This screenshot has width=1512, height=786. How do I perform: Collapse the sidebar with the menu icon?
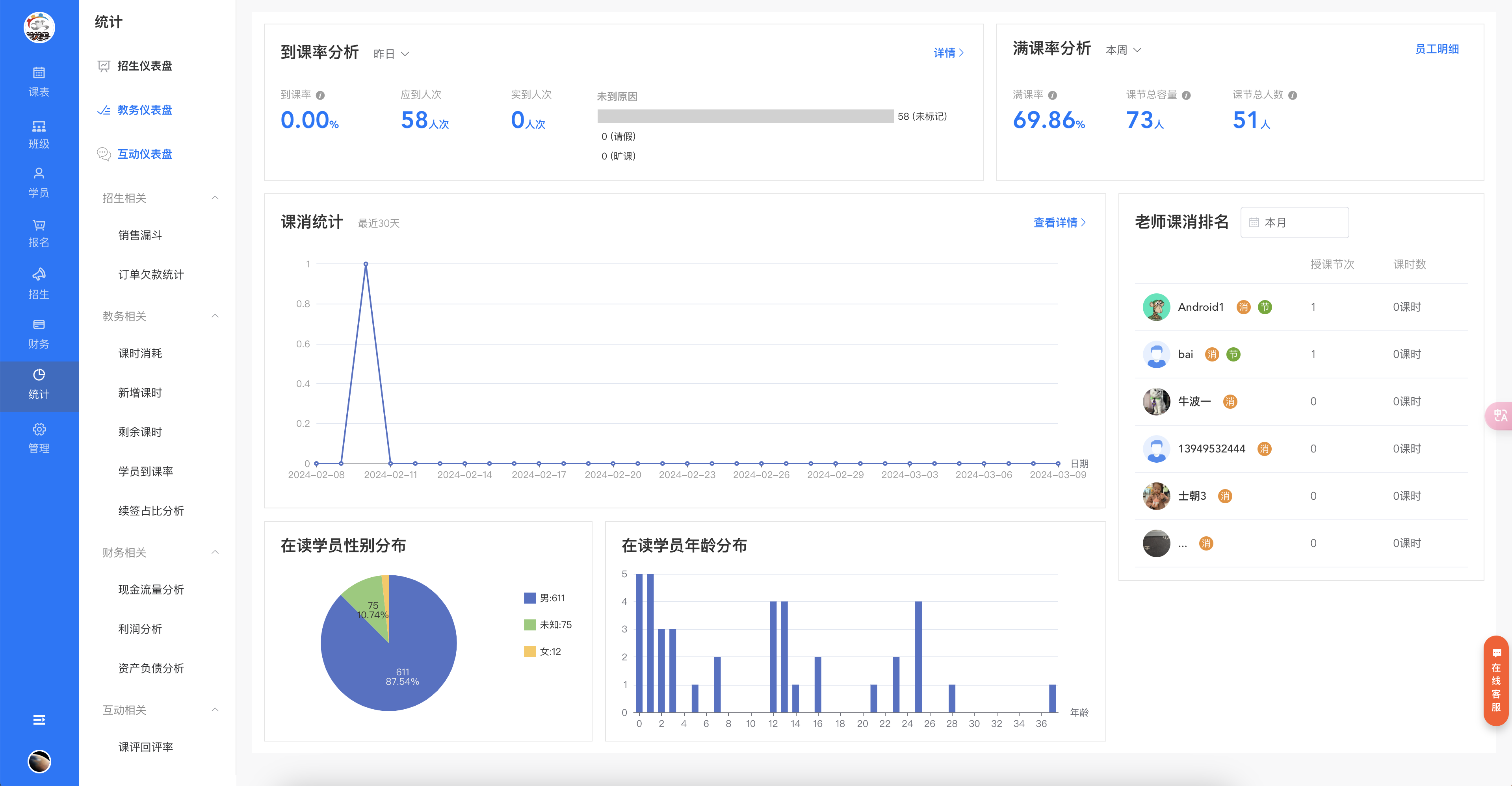point(39,720)
